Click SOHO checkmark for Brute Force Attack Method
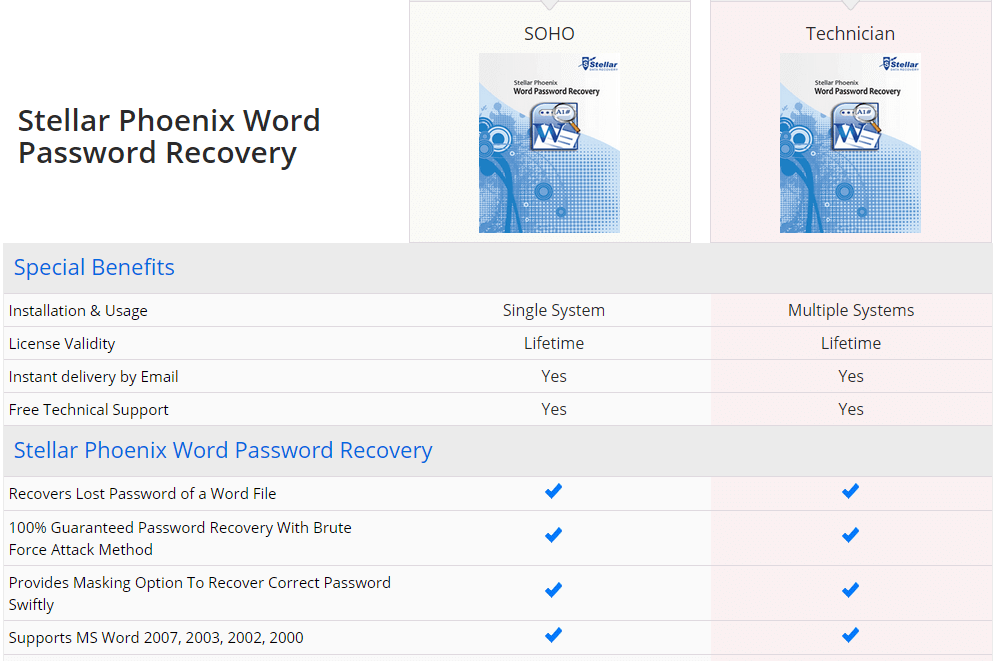Screen dimensions: 994x661 click(x=553, y=536)
